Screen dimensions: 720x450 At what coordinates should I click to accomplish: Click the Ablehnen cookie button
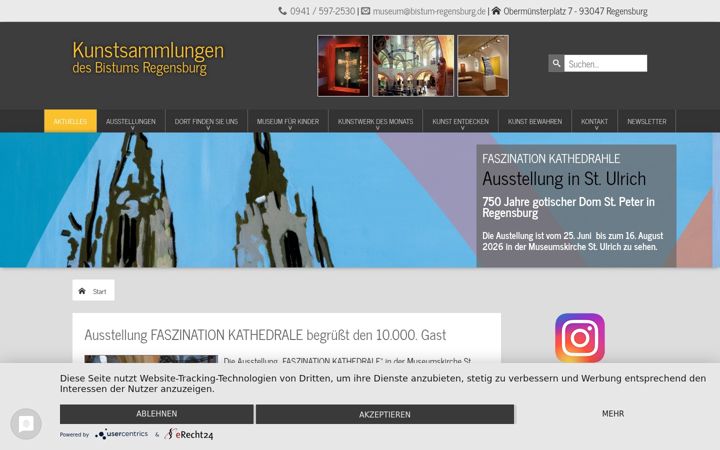(x=157, y=414)
